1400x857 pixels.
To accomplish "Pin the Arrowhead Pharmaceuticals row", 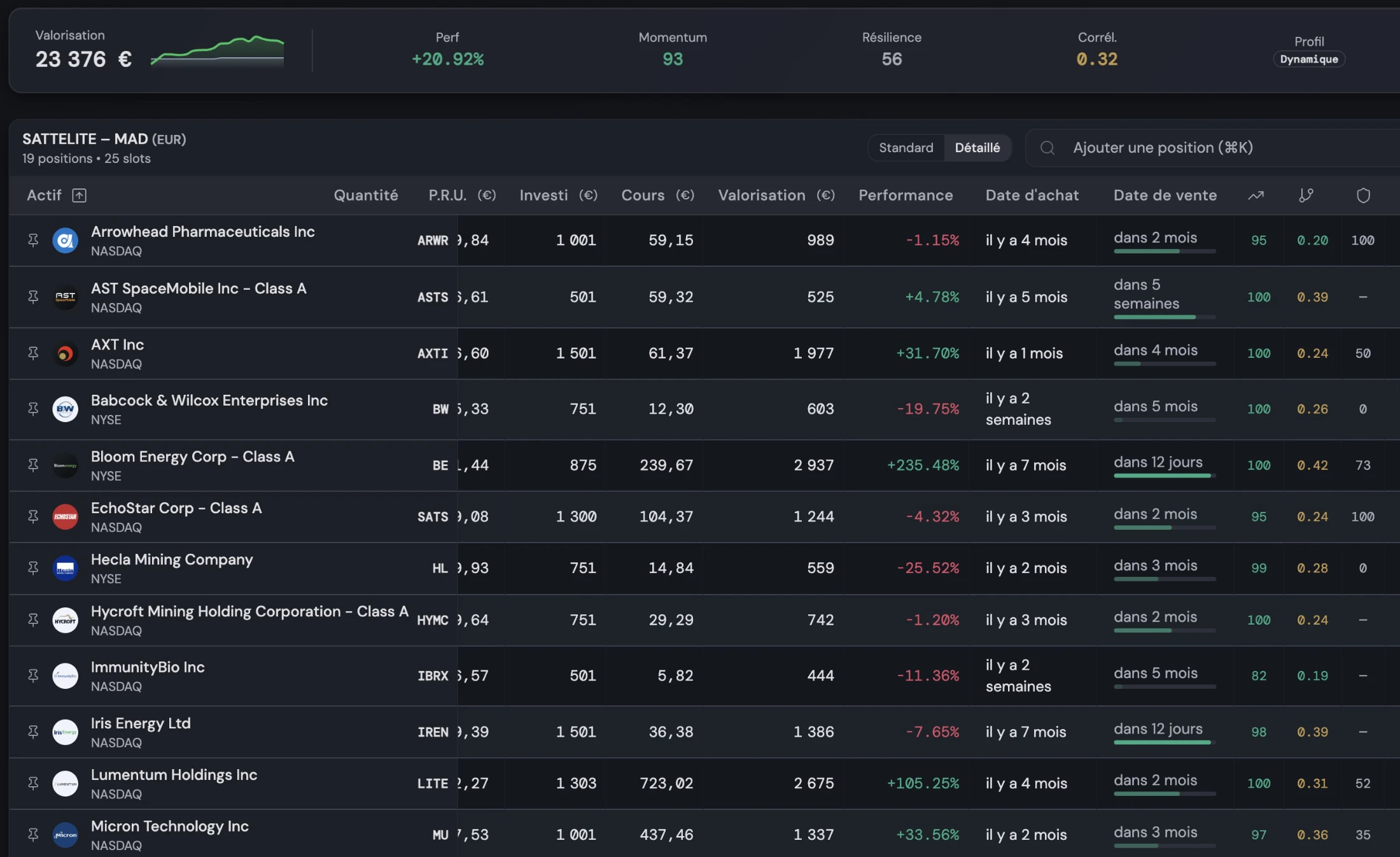I will 33,240.
